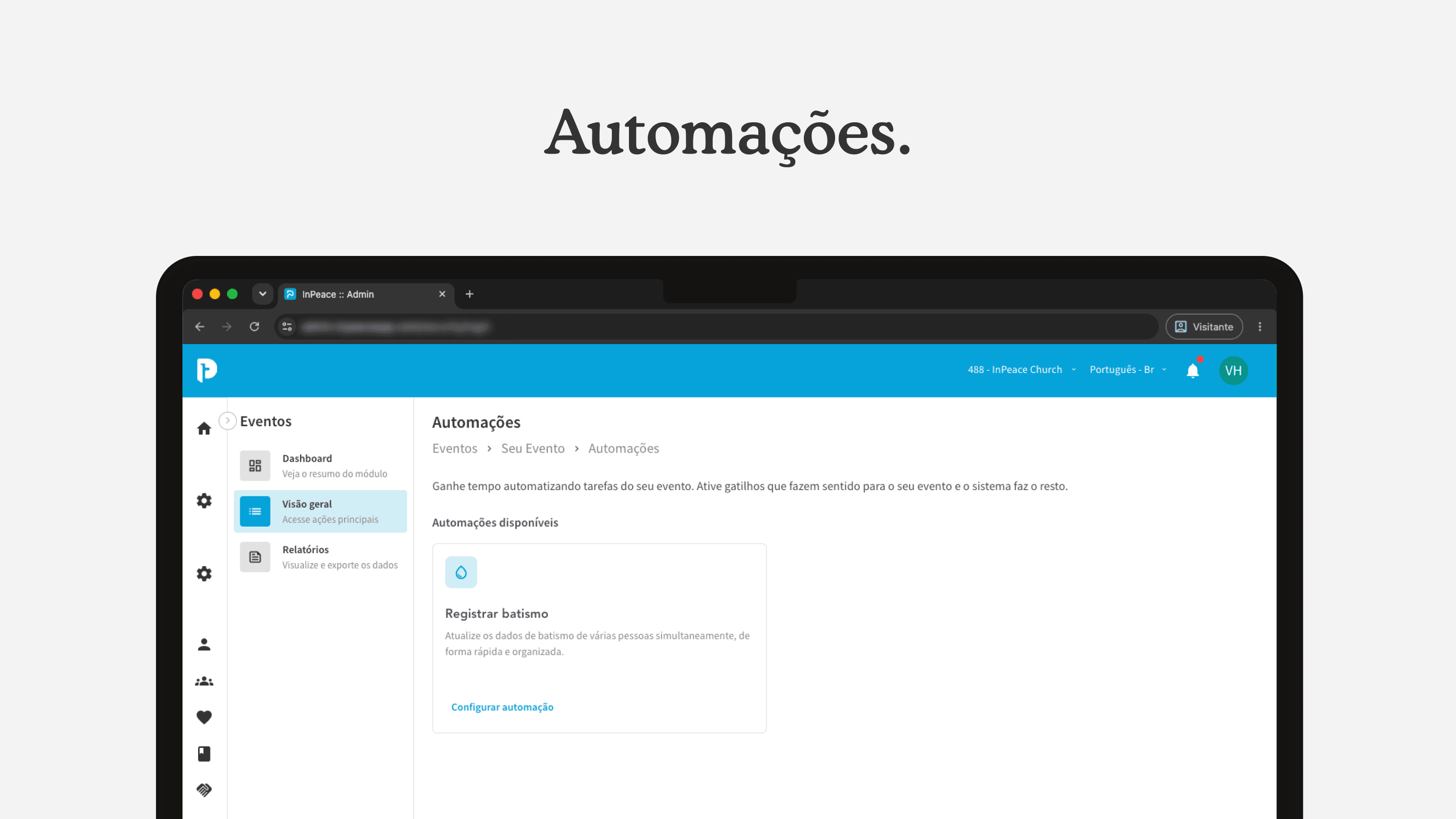The image size is (1456, 819).
Task: Click the upper gear icon in the sidebar
Action: [x=204, y=501]
